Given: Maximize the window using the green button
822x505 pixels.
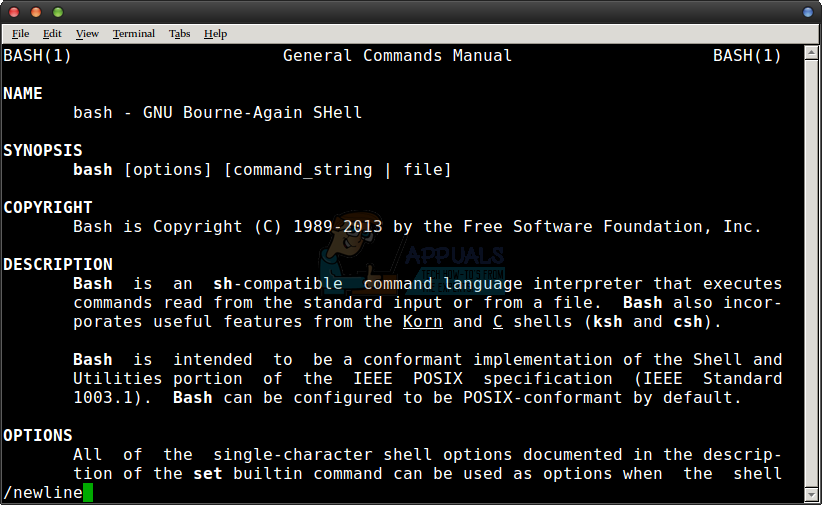Looking at the screenshot, I should pos(57,12).
